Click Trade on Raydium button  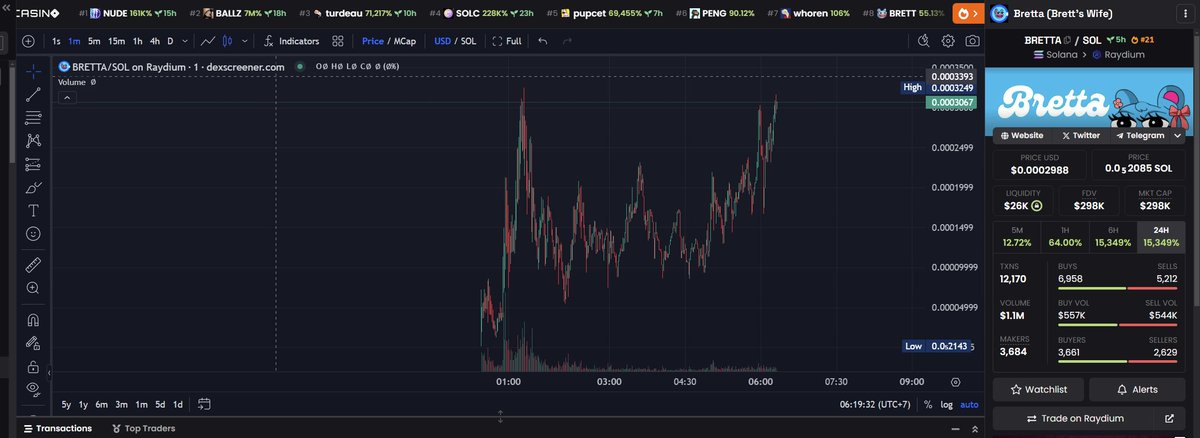click(1090, 418)
